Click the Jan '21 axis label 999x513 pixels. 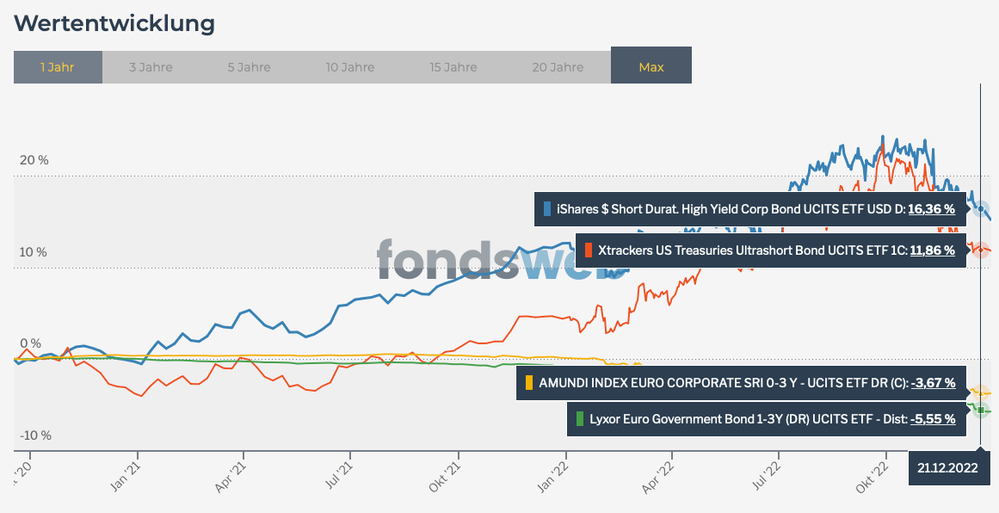point(126,477)
